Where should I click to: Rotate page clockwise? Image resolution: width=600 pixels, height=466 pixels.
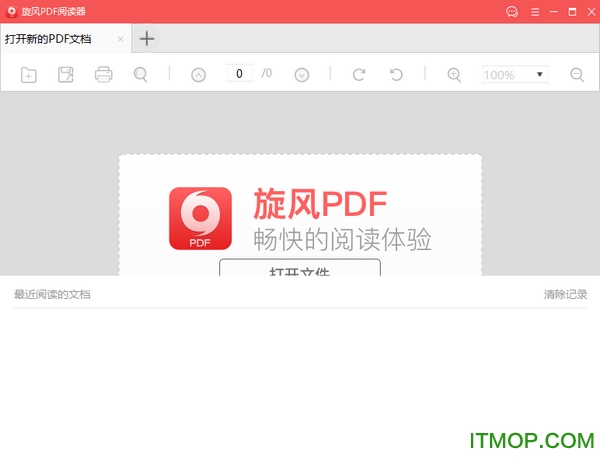(x=359, y=75)
